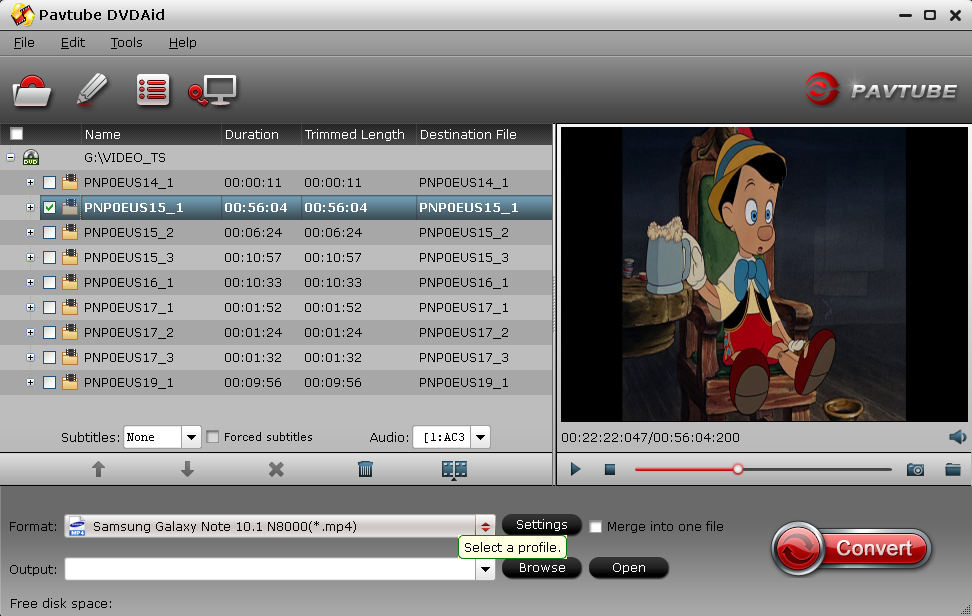This screenshot has width=972, height=616.
Task: Expand the PNP0EUS14_1 row
Action: (30, 182)
